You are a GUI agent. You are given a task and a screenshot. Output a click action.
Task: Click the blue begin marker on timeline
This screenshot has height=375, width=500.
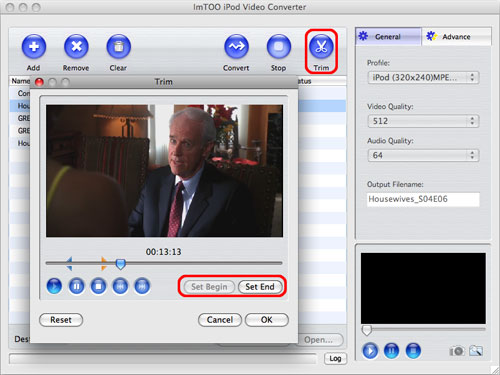click(x=69, y=263)
